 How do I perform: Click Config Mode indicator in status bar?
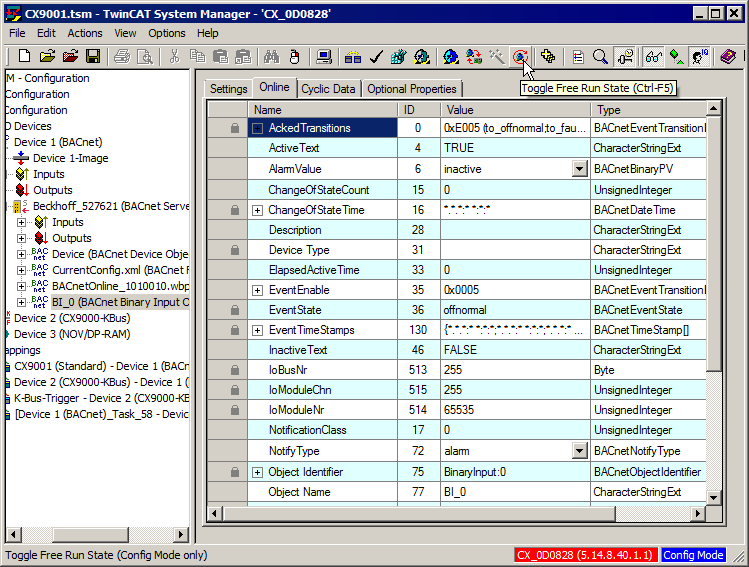[693, 555]
